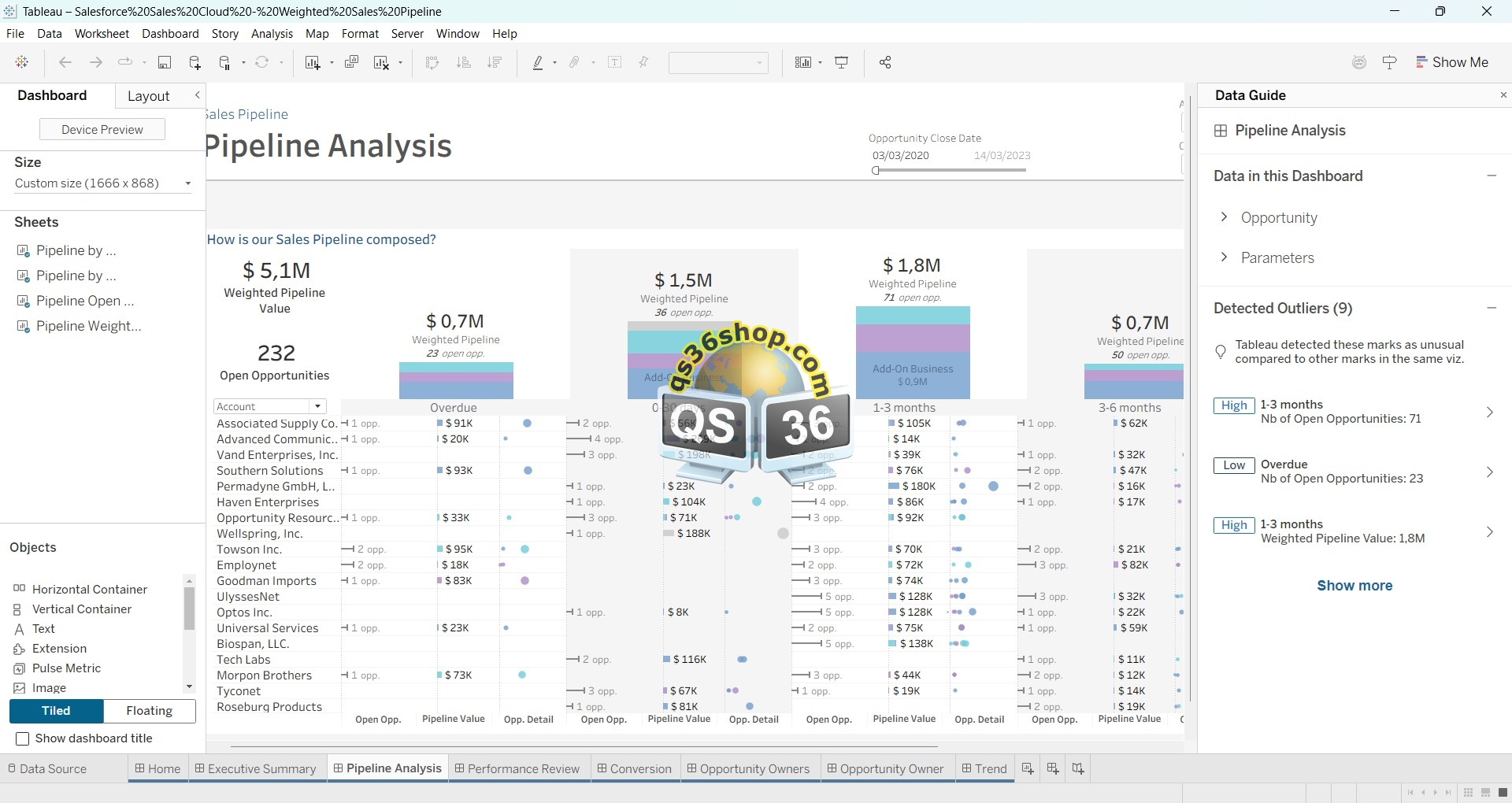This screenshot has height=803, width=1512.
Task: Add a new story tab icon
Action: (x=1078, y=769)
